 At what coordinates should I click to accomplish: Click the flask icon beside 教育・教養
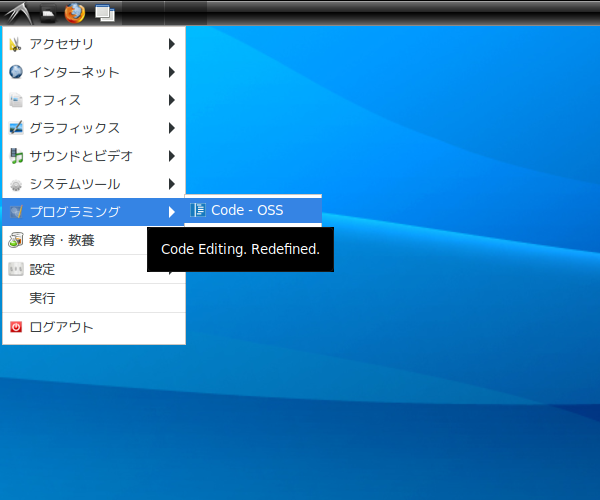16,240
